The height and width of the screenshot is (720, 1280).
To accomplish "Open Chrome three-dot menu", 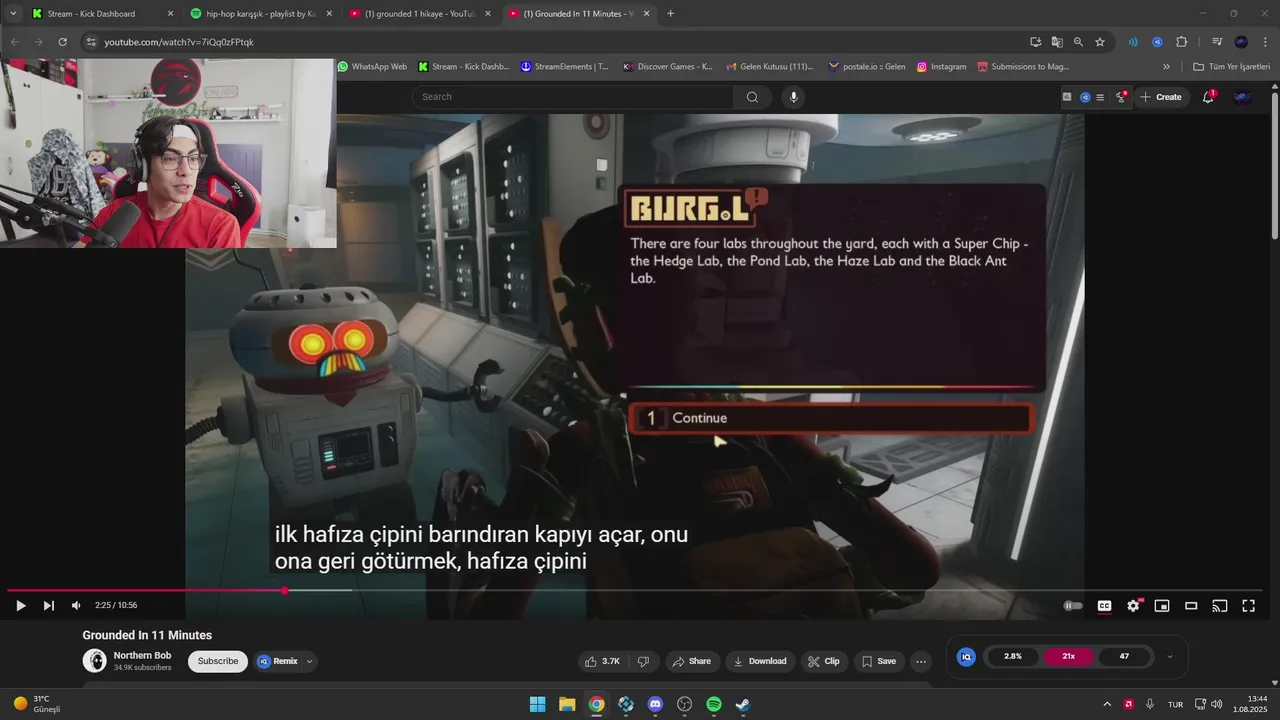I will (x=1265, y=42).
